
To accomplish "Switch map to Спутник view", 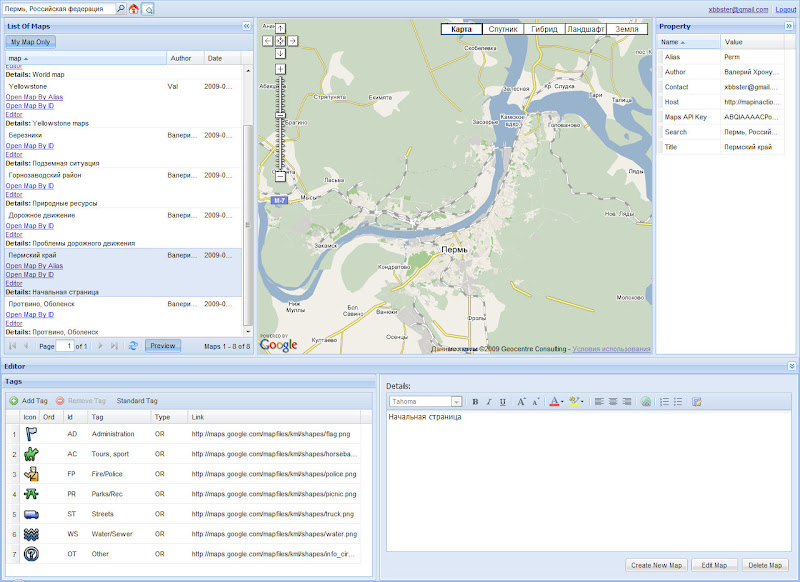I will point(503,29).
